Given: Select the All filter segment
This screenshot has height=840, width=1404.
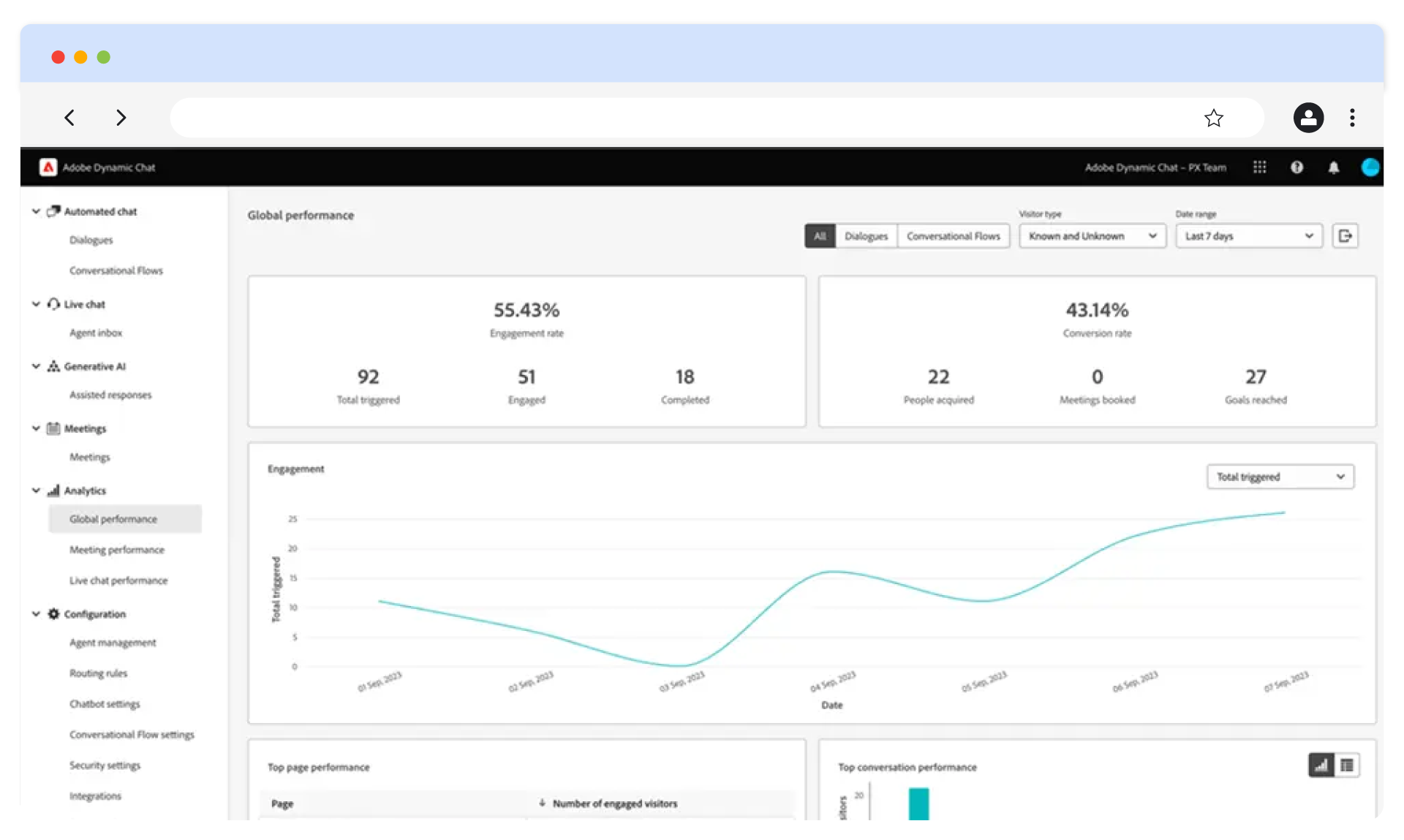Looking at the screenshot, I should coord(820,236).
